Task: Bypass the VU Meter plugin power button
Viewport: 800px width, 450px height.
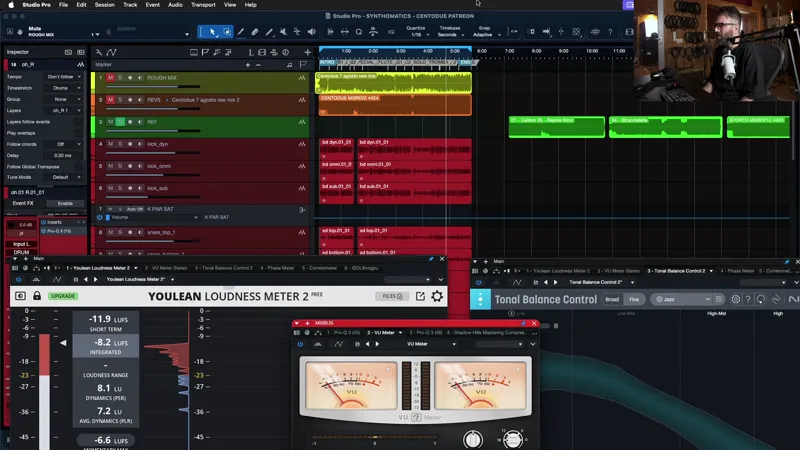Action: 300,344
